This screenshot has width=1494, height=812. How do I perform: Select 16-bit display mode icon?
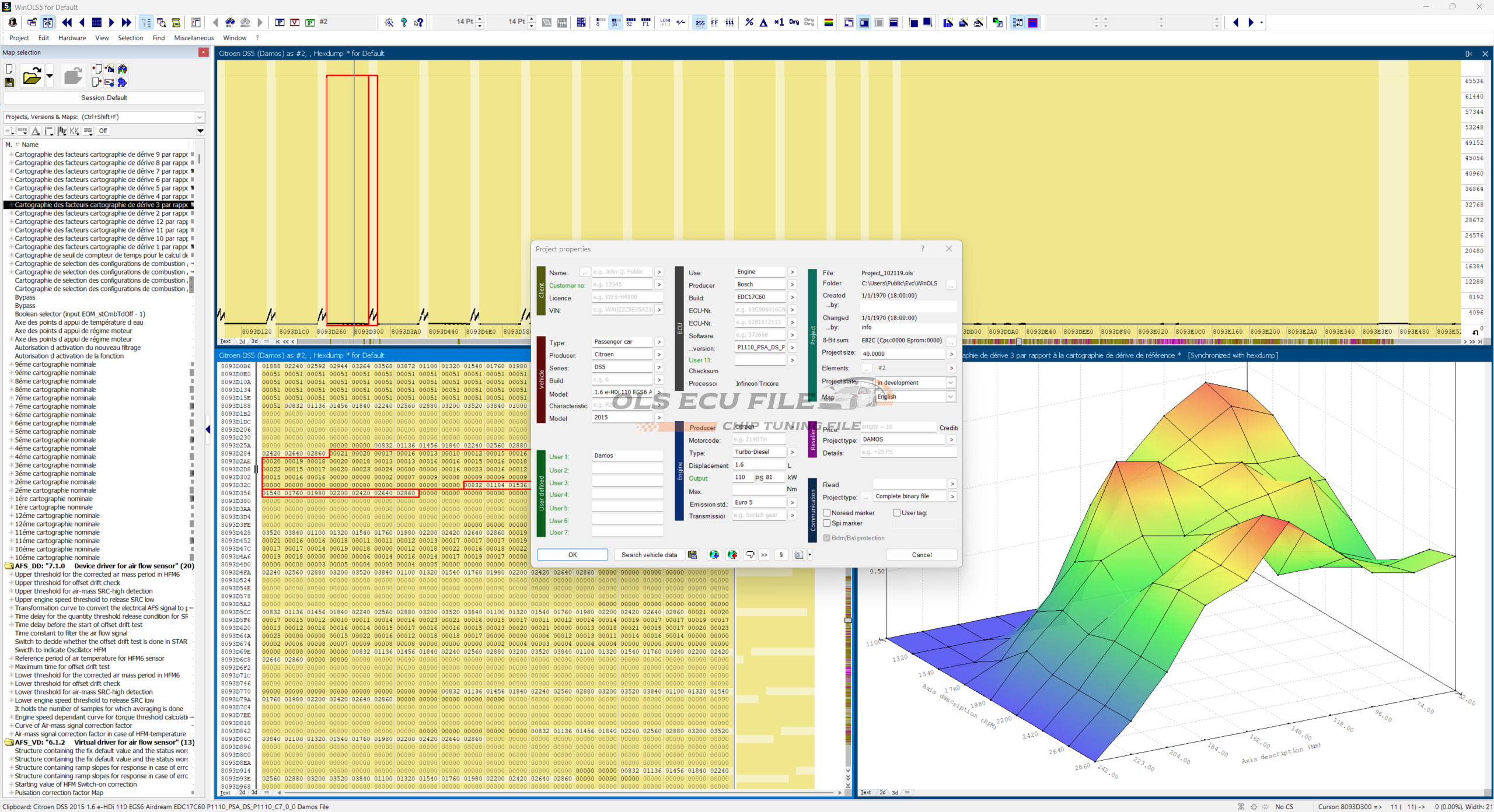615,22
